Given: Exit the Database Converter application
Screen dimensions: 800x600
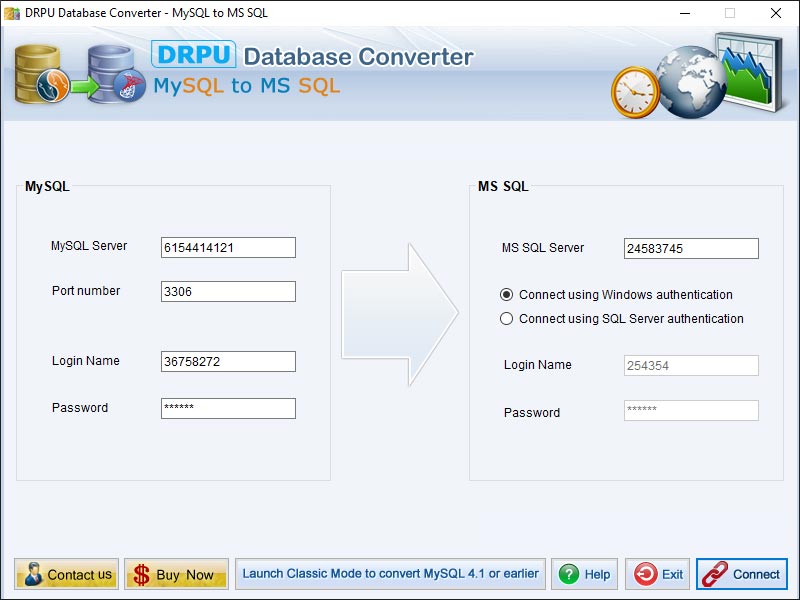Looking at the screenshot, I should pos(657,574).
